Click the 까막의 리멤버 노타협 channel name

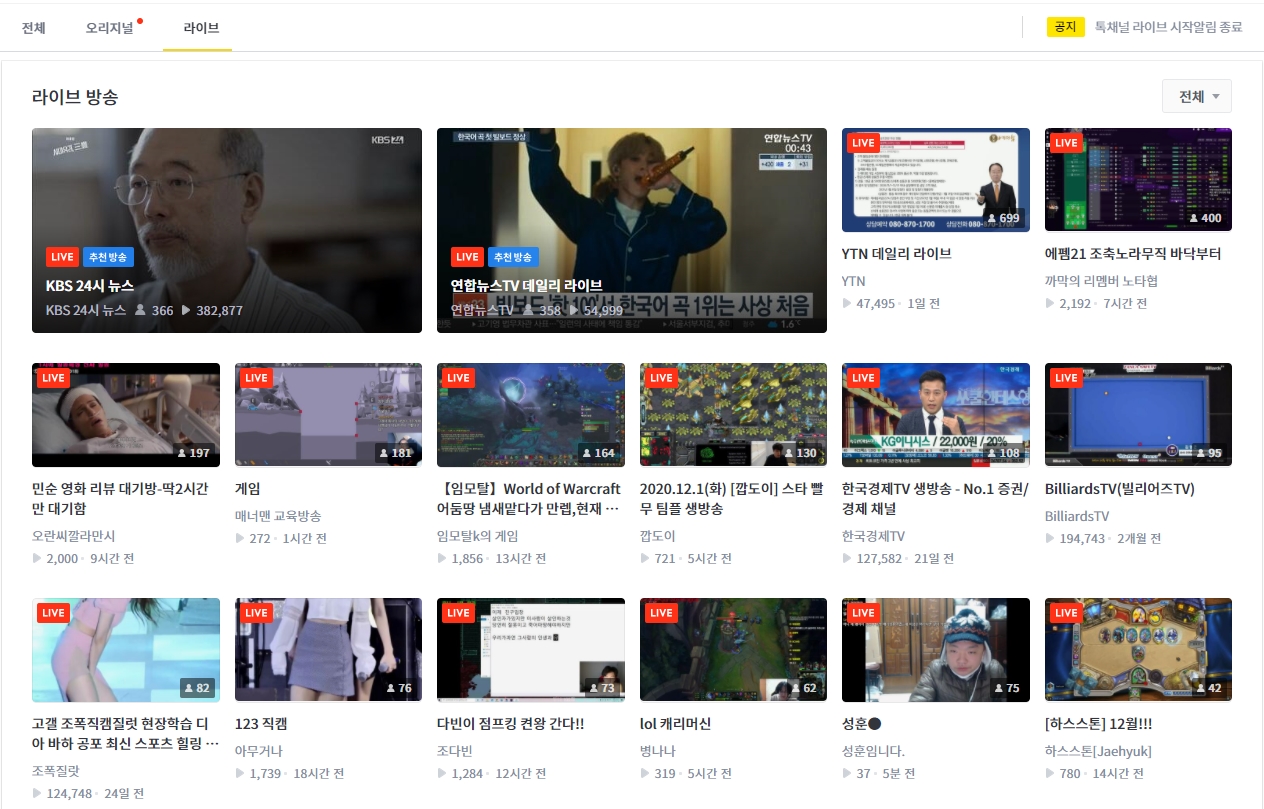[1101, 281]
